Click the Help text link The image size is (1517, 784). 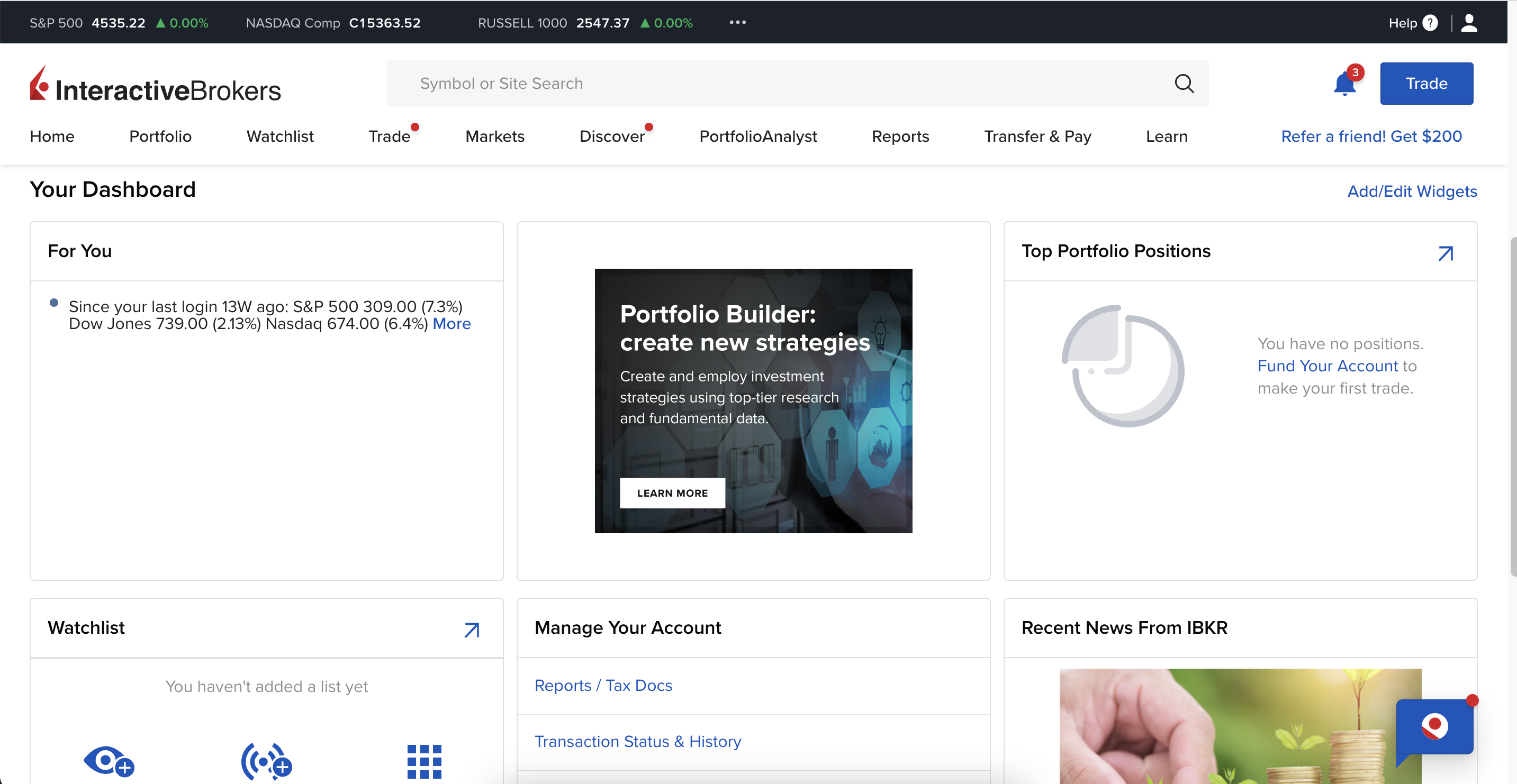(x=1402, y=23)
